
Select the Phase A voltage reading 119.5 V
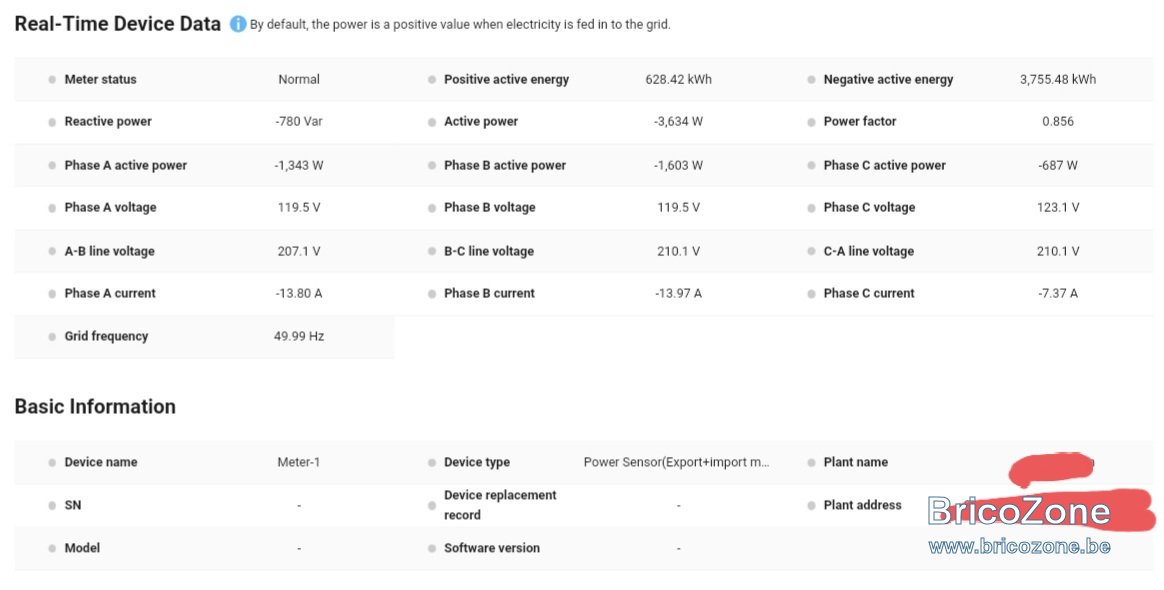tap(299, 208)
